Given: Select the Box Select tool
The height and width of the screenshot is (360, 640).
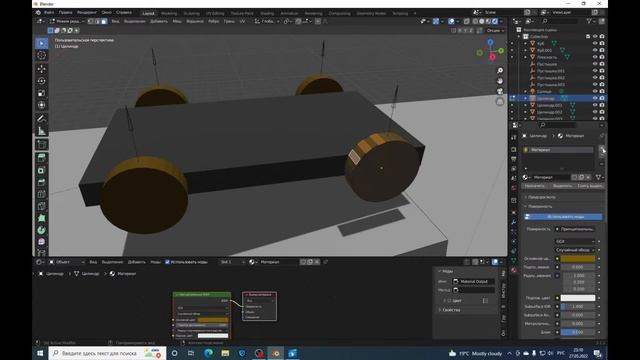Looking at the screenshot, I should click(42, 43).
